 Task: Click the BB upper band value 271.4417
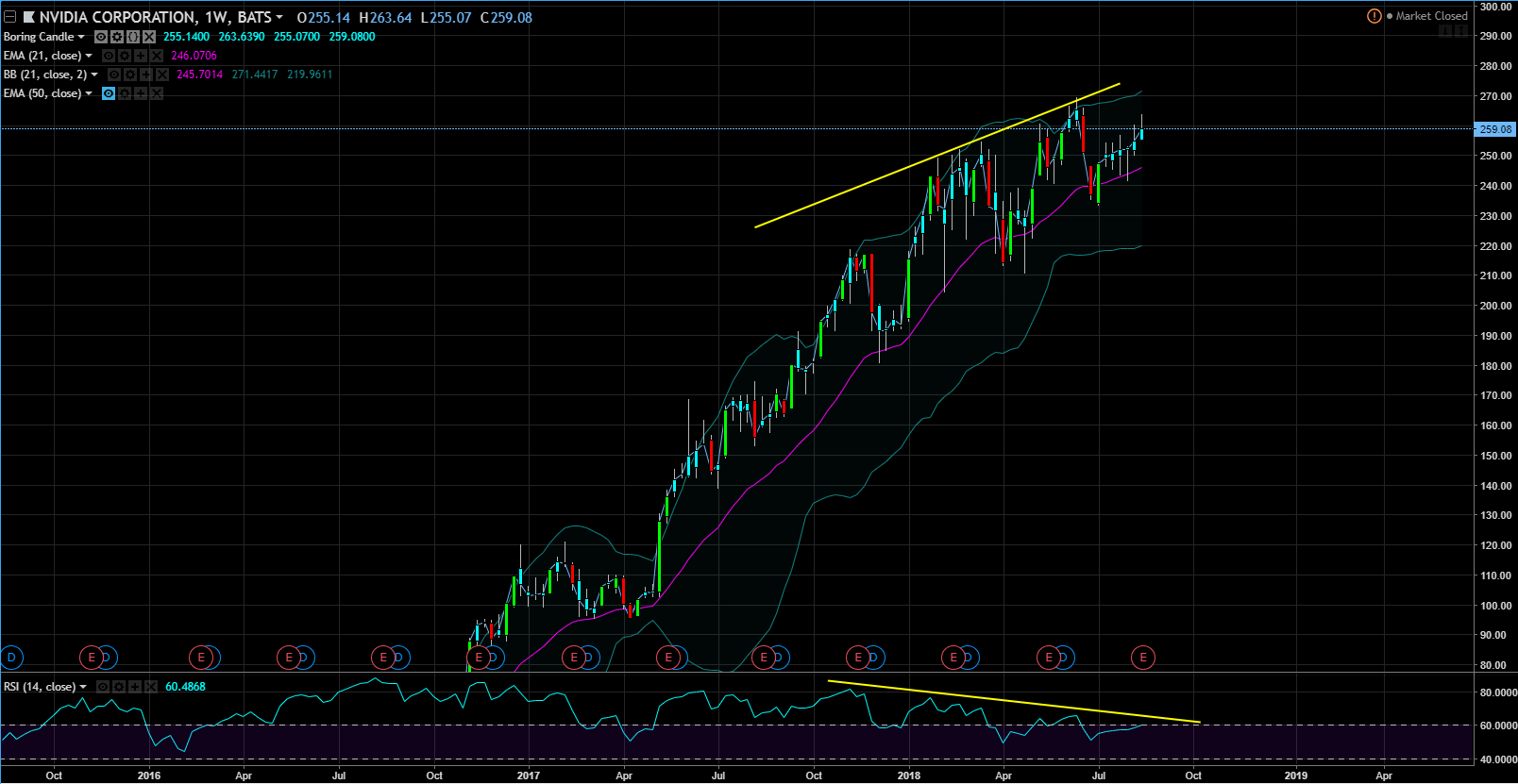[x=255, y=75]
